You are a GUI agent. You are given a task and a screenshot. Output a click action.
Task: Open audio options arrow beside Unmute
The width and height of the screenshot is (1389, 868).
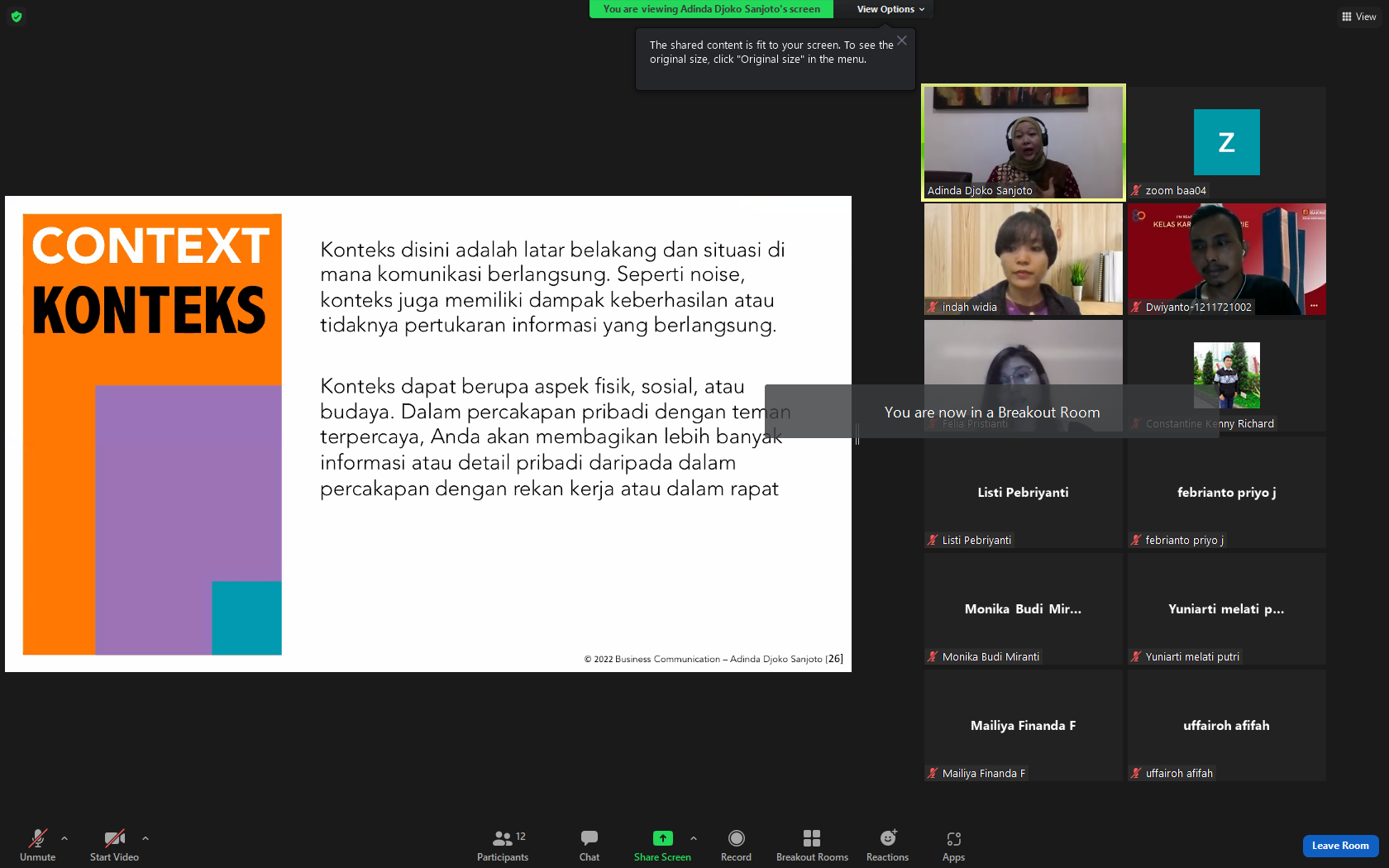pyautogui.click(x=64, y=838)
